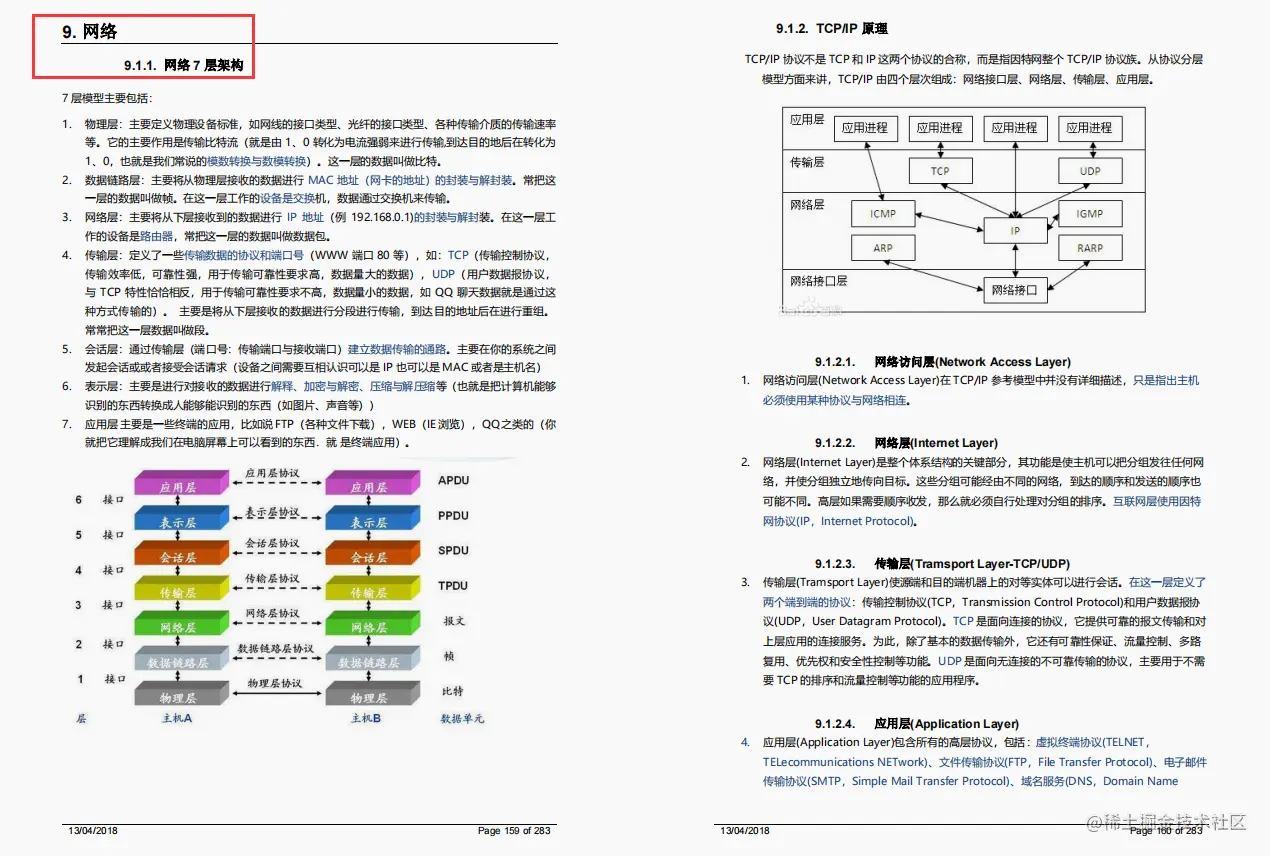This screenshot has height=856, width=1270.
Task: Click the '9. 网络' chapter heading
Action: tap(90, 32)
